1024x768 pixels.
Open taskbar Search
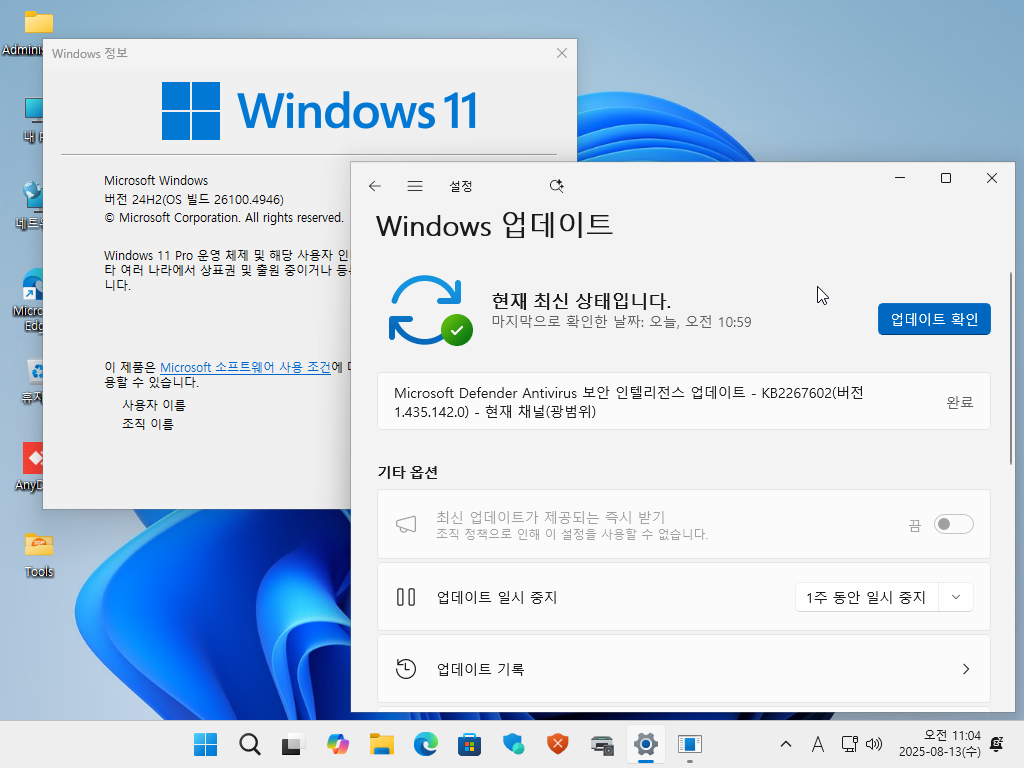tap(249, 744)
